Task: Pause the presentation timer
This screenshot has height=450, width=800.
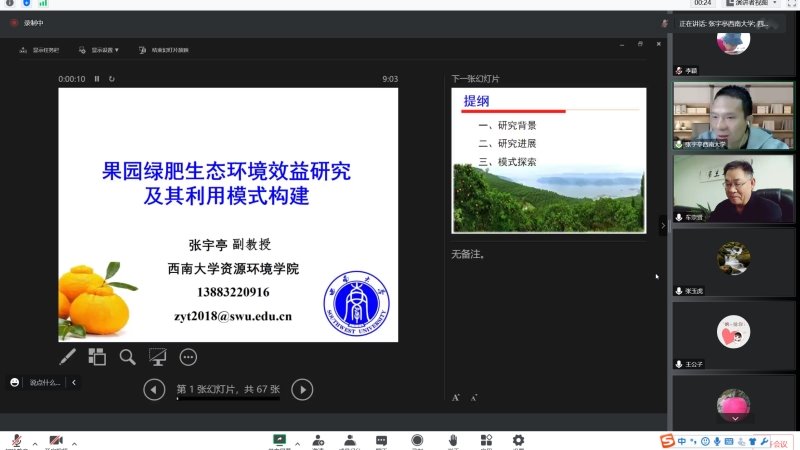Action: click(x=97, y=79)
